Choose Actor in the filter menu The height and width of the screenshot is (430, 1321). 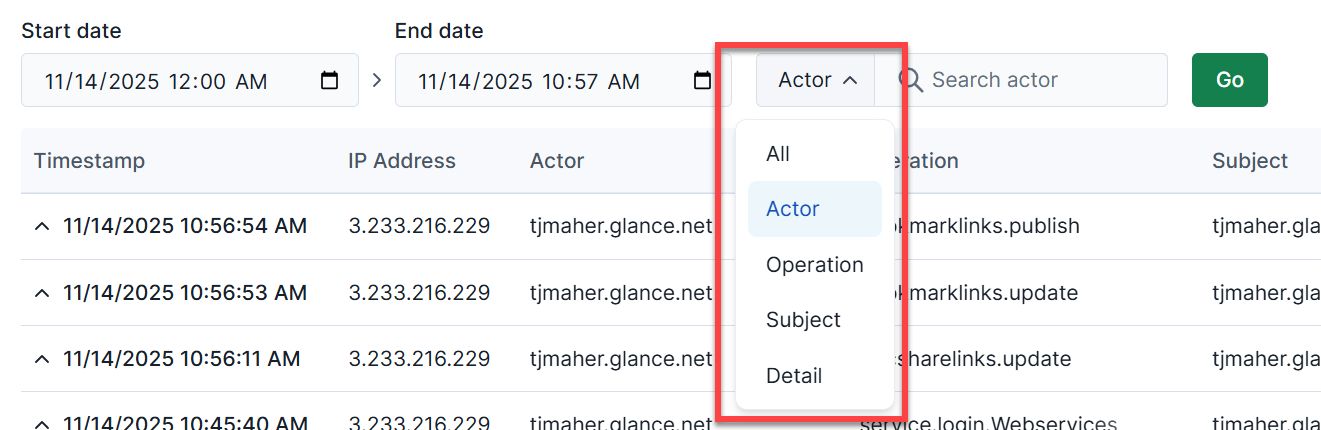point(815,209)
